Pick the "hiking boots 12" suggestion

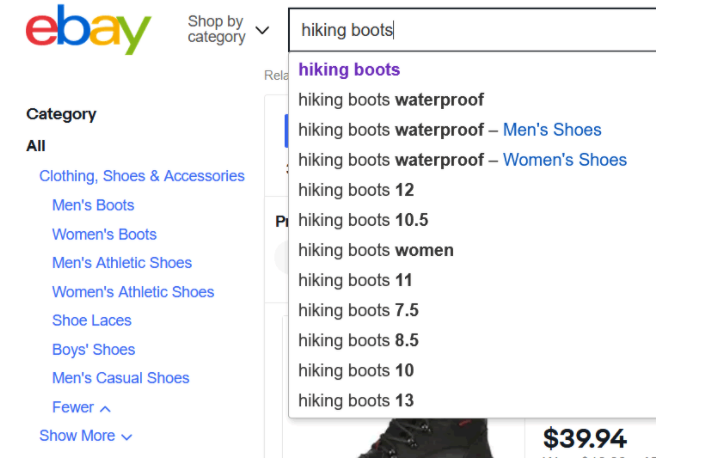[x=356, y=190]
